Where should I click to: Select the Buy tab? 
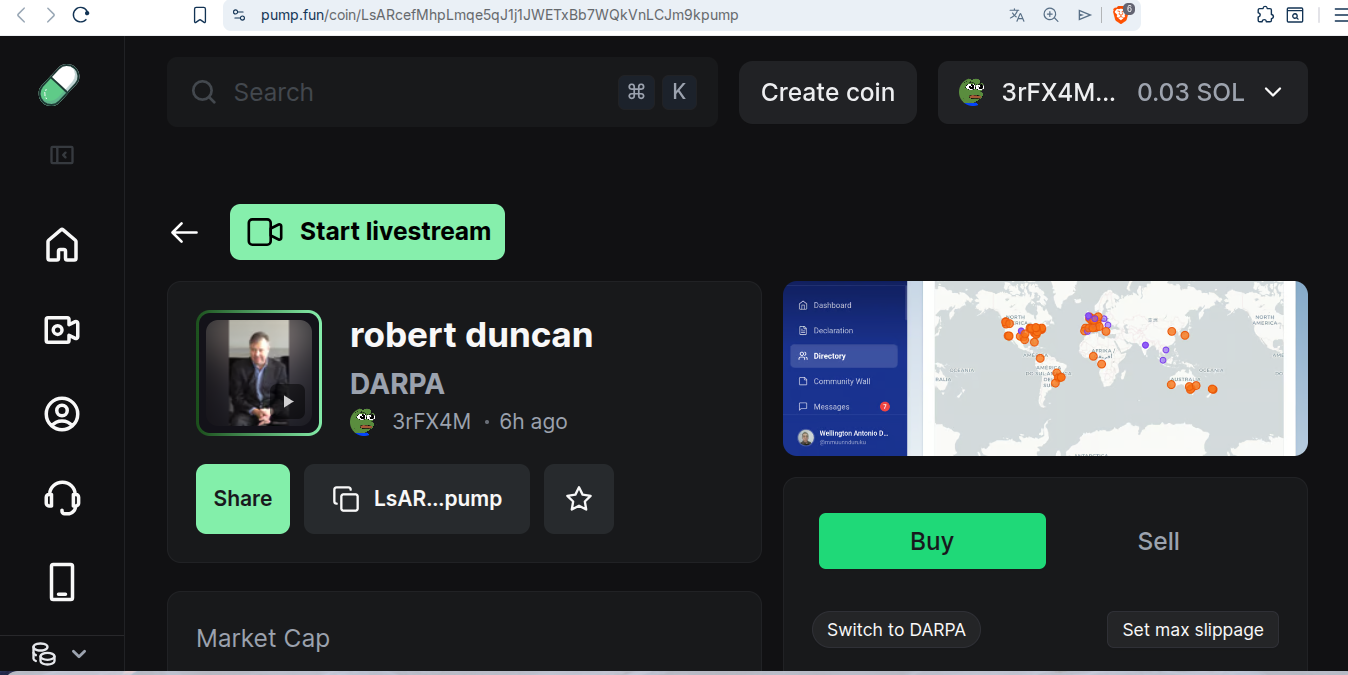(932, 541)
